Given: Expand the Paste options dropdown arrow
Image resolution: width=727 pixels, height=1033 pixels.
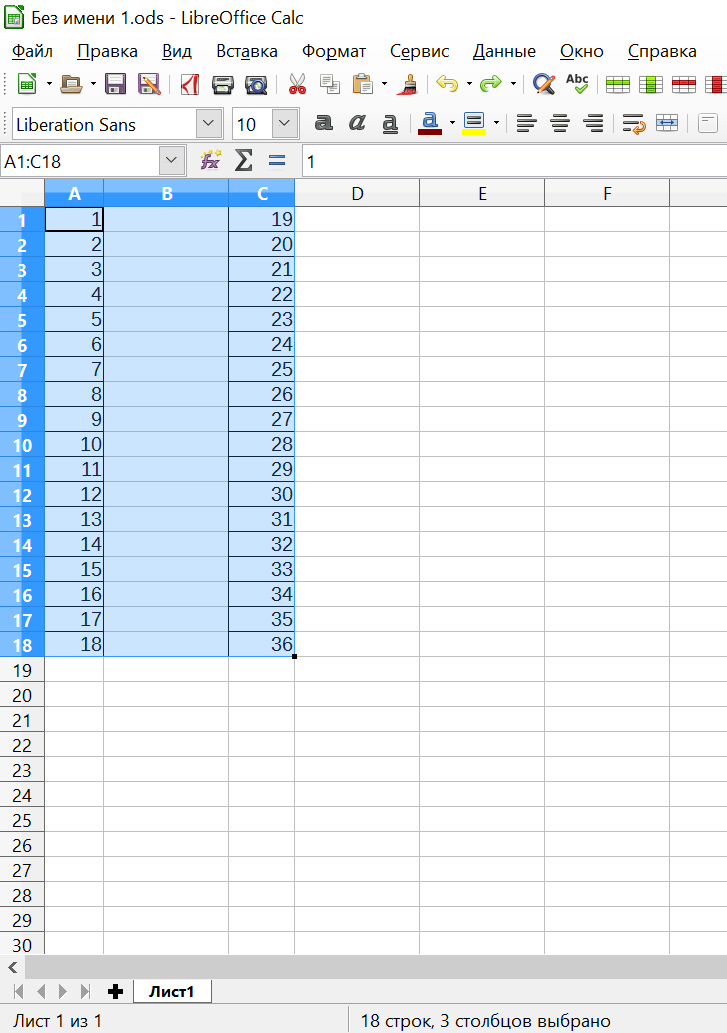Looking at the screenshot, I should click(x=385, y=84).
